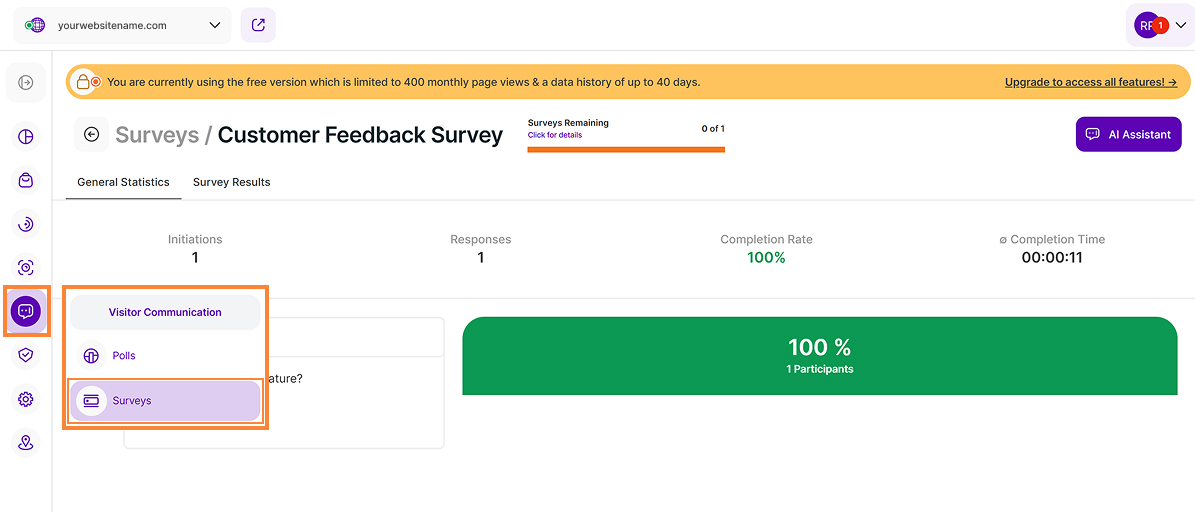Expand the user profile menu chevron
Image resolution: width=1195 pixels, height=512 pixels.
1181,25
